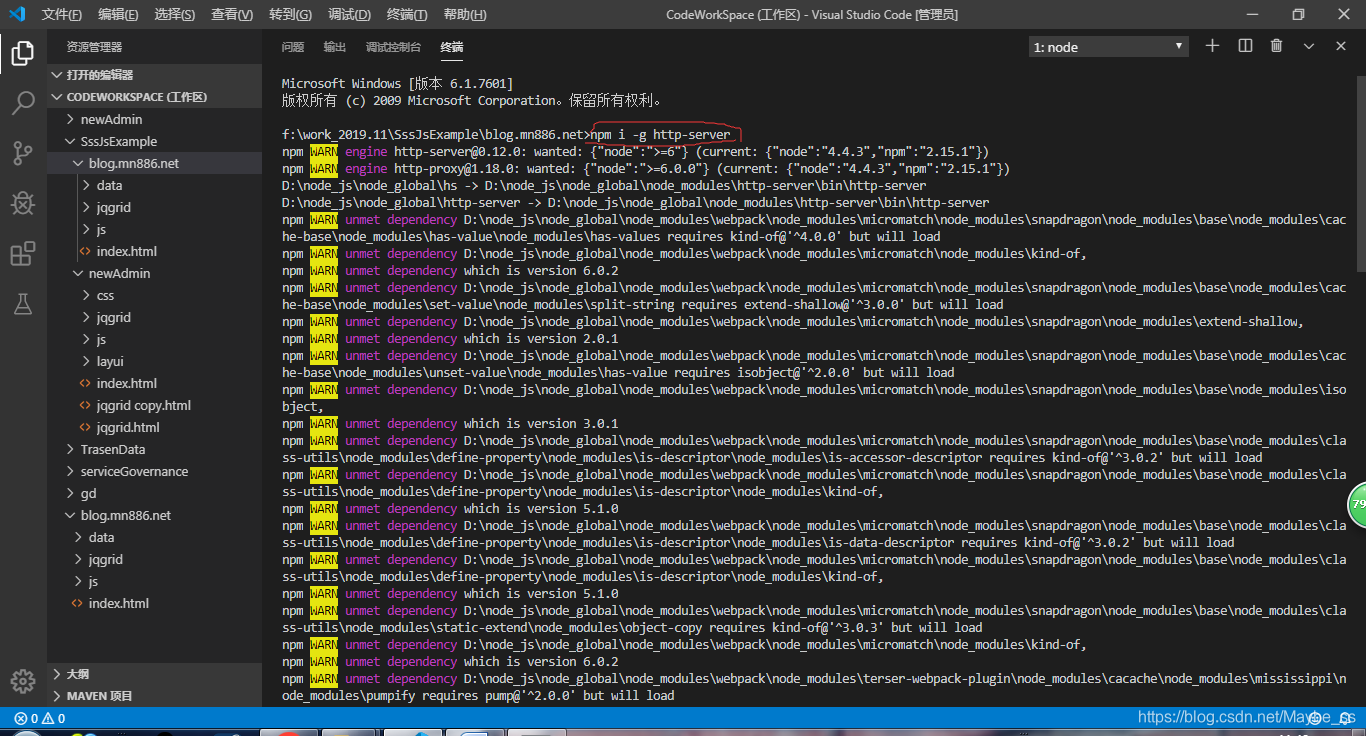Image resolution: width=1366 pixels, height=736 pixels.
Task: Select the 终端 panel tab
Action: (452, 47)
